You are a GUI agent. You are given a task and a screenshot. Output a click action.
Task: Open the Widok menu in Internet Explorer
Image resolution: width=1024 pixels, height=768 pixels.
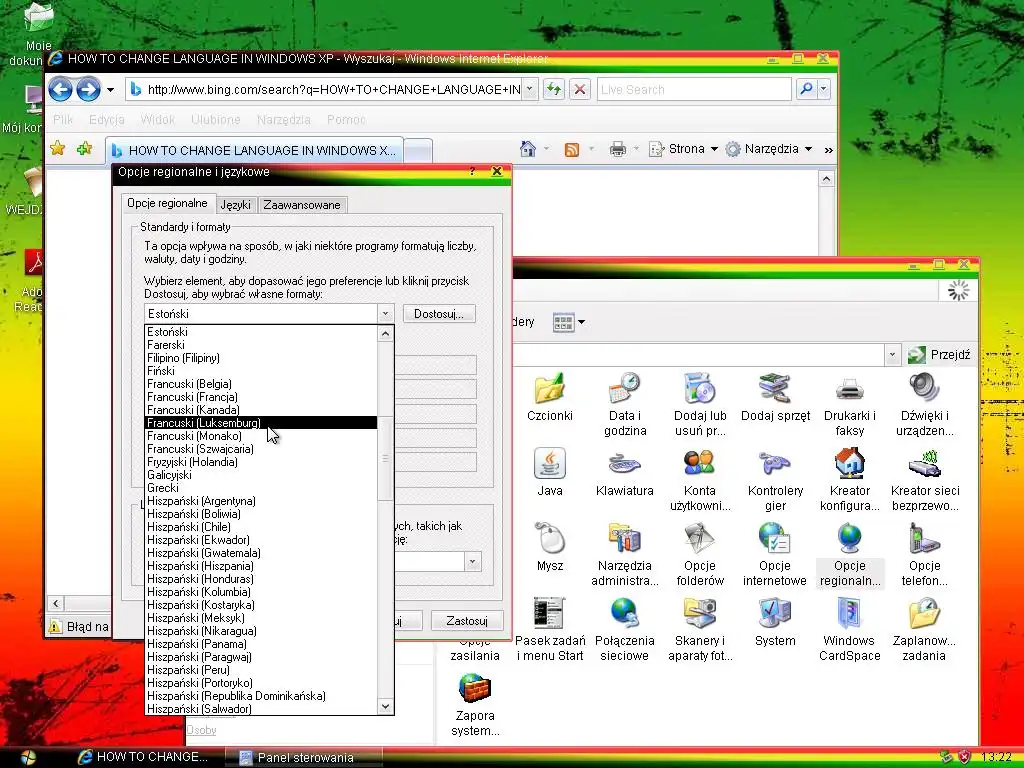pos(157,120)
